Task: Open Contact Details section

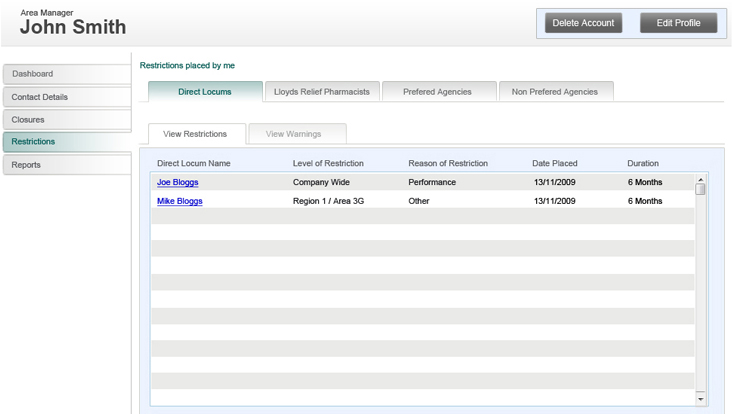Action: (x=67, y=97)
